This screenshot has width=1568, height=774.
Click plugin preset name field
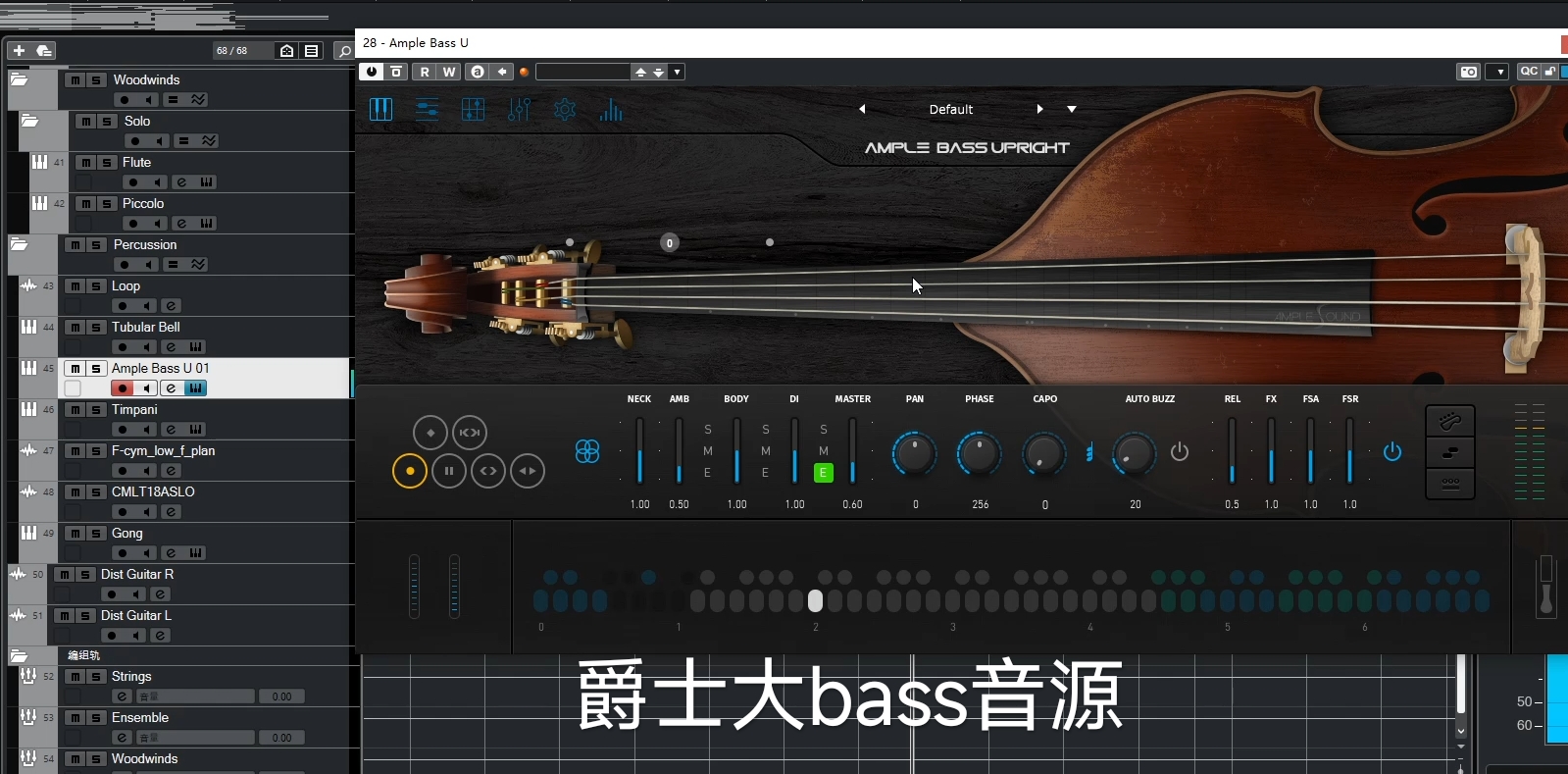tap(582, 72)
